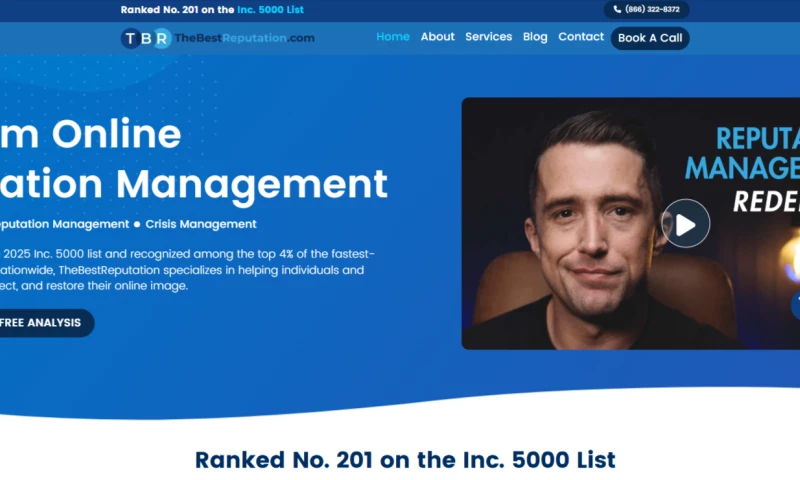Image resolution: width=800 pixels, height=480 pixels.
Task: Click the Book A Call button
Action: (649, 38)
